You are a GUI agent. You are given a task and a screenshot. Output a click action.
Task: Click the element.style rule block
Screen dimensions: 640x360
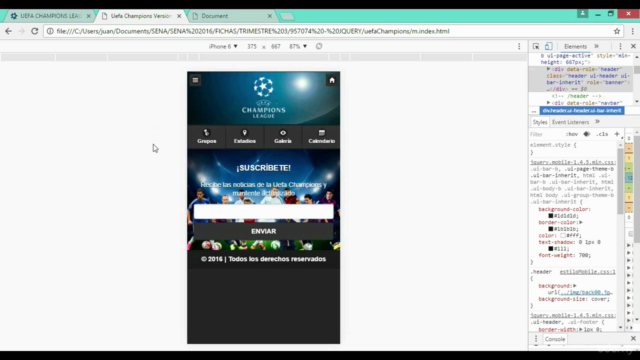[573, 148]
